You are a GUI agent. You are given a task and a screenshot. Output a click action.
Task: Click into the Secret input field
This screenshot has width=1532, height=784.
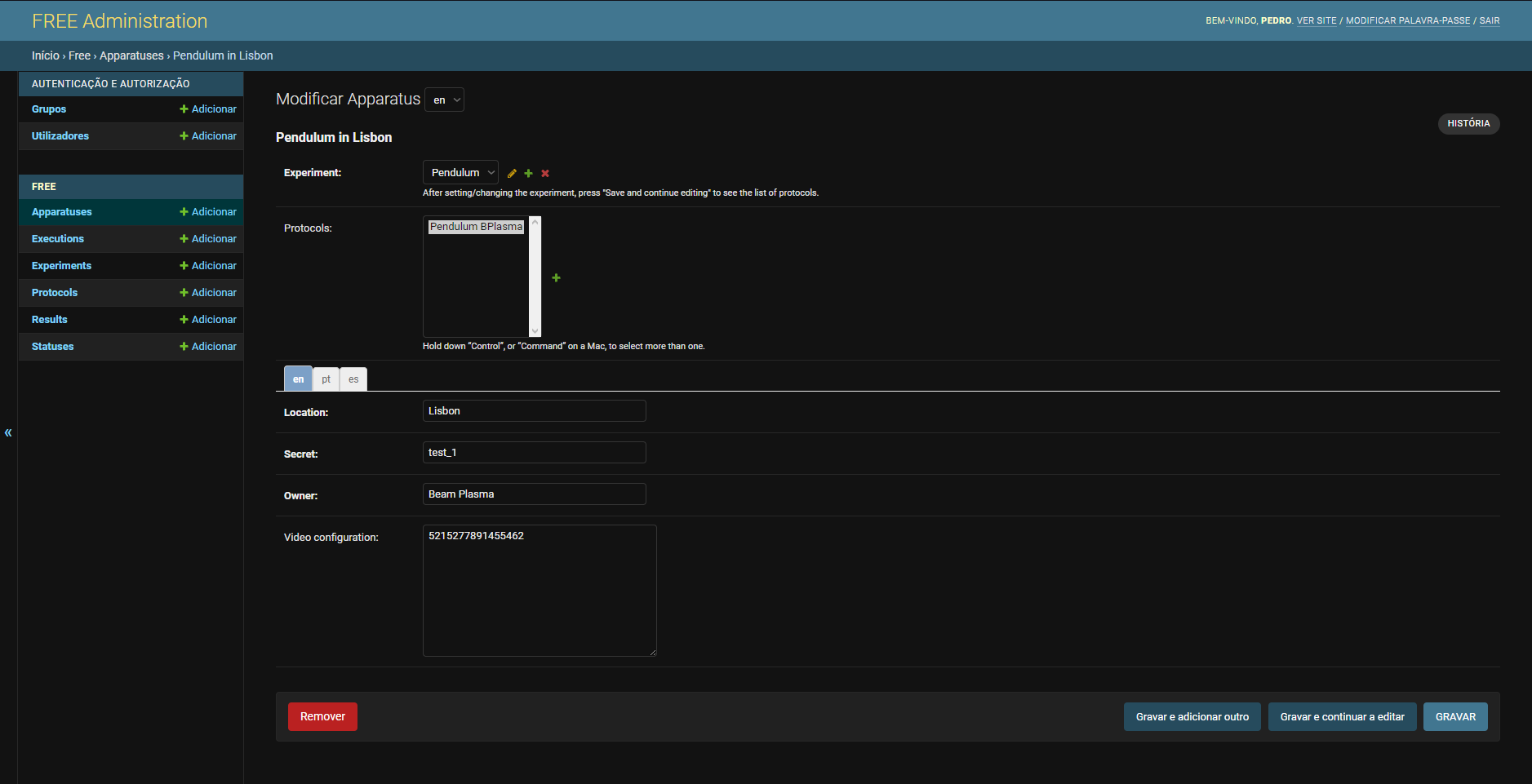(x=535, y=453)
